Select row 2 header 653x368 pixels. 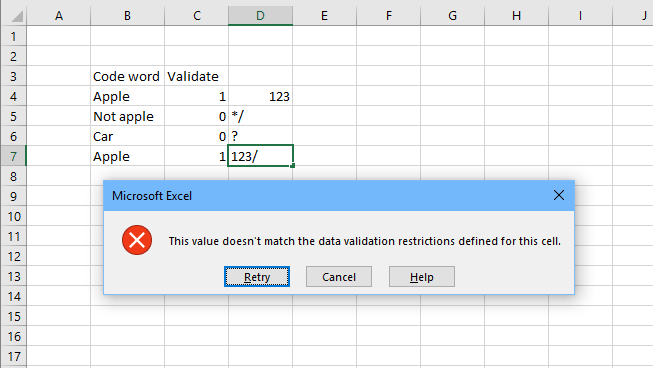(x=14, y=56)
